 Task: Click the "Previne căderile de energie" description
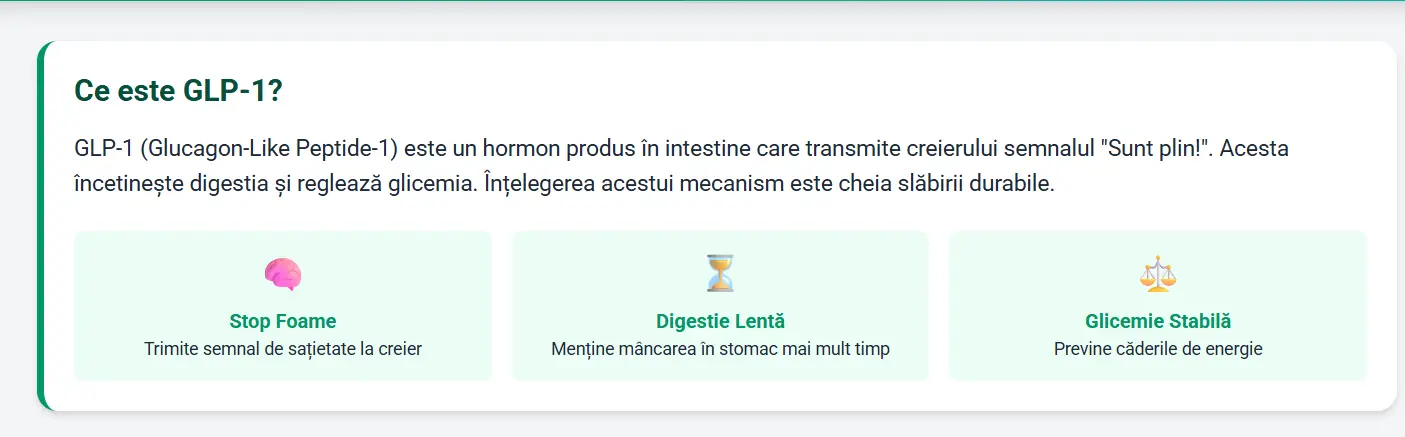(x=1158, y=349)
